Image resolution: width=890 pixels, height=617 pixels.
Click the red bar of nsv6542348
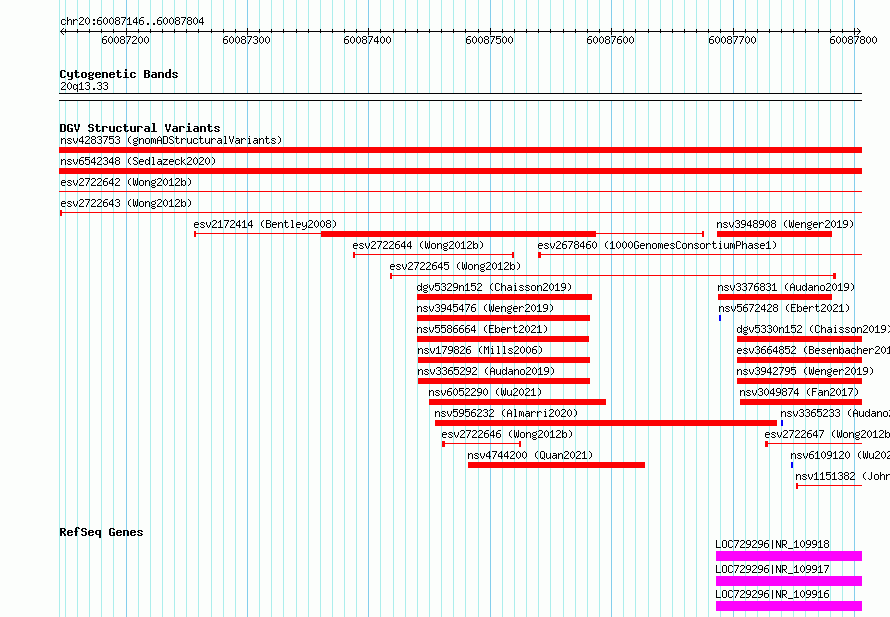460,171
